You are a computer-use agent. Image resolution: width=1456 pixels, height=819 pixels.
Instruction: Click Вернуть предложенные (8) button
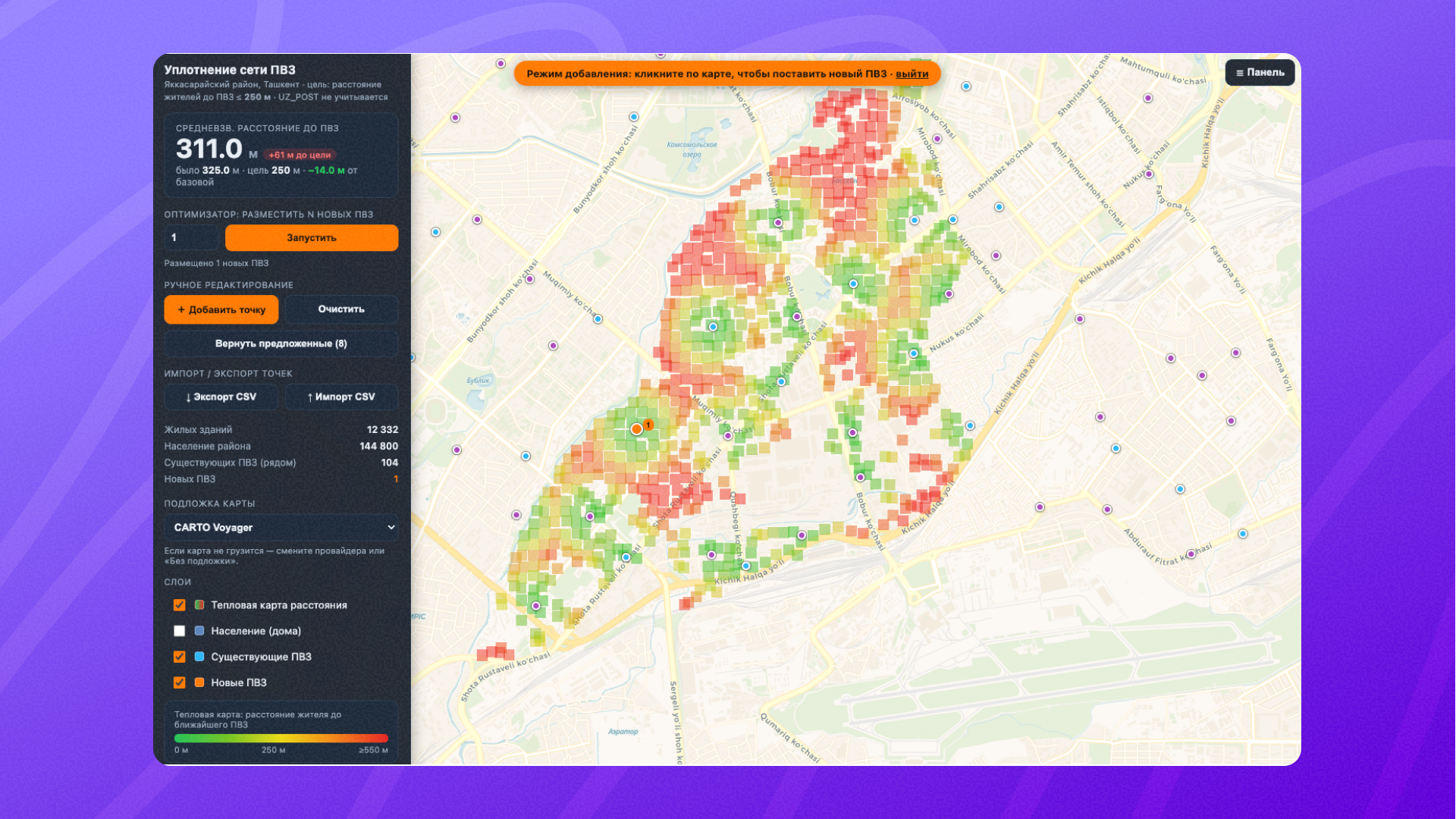point(281,344)
